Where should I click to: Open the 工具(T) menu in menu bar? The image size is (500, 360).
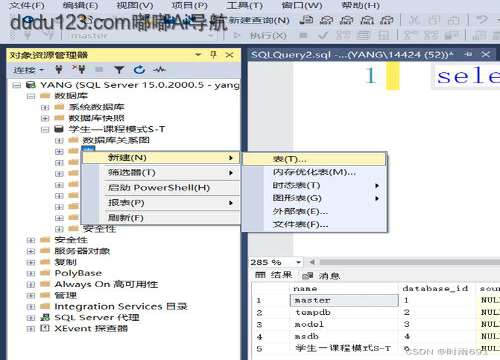(244, 5)
